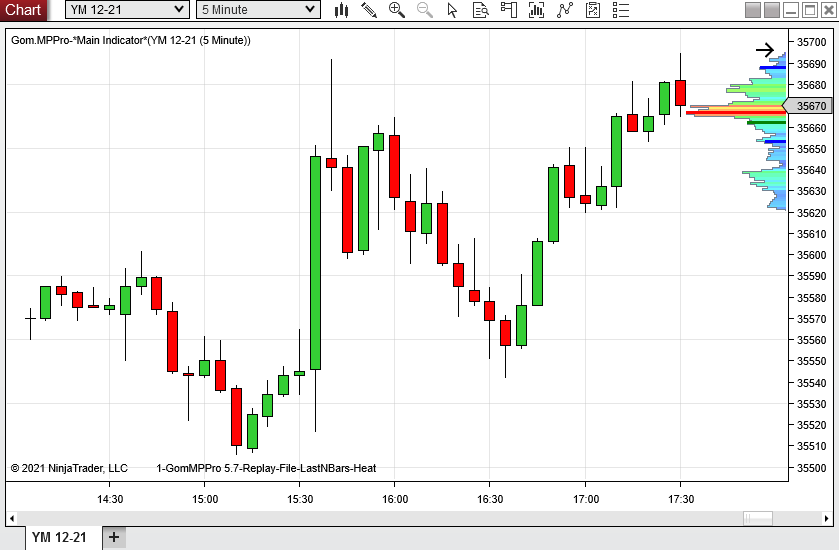Image resolution: width=839 pixels, height=550 pixels.
Task: Open the chart trader icon
Action: (x=509, y=10)
